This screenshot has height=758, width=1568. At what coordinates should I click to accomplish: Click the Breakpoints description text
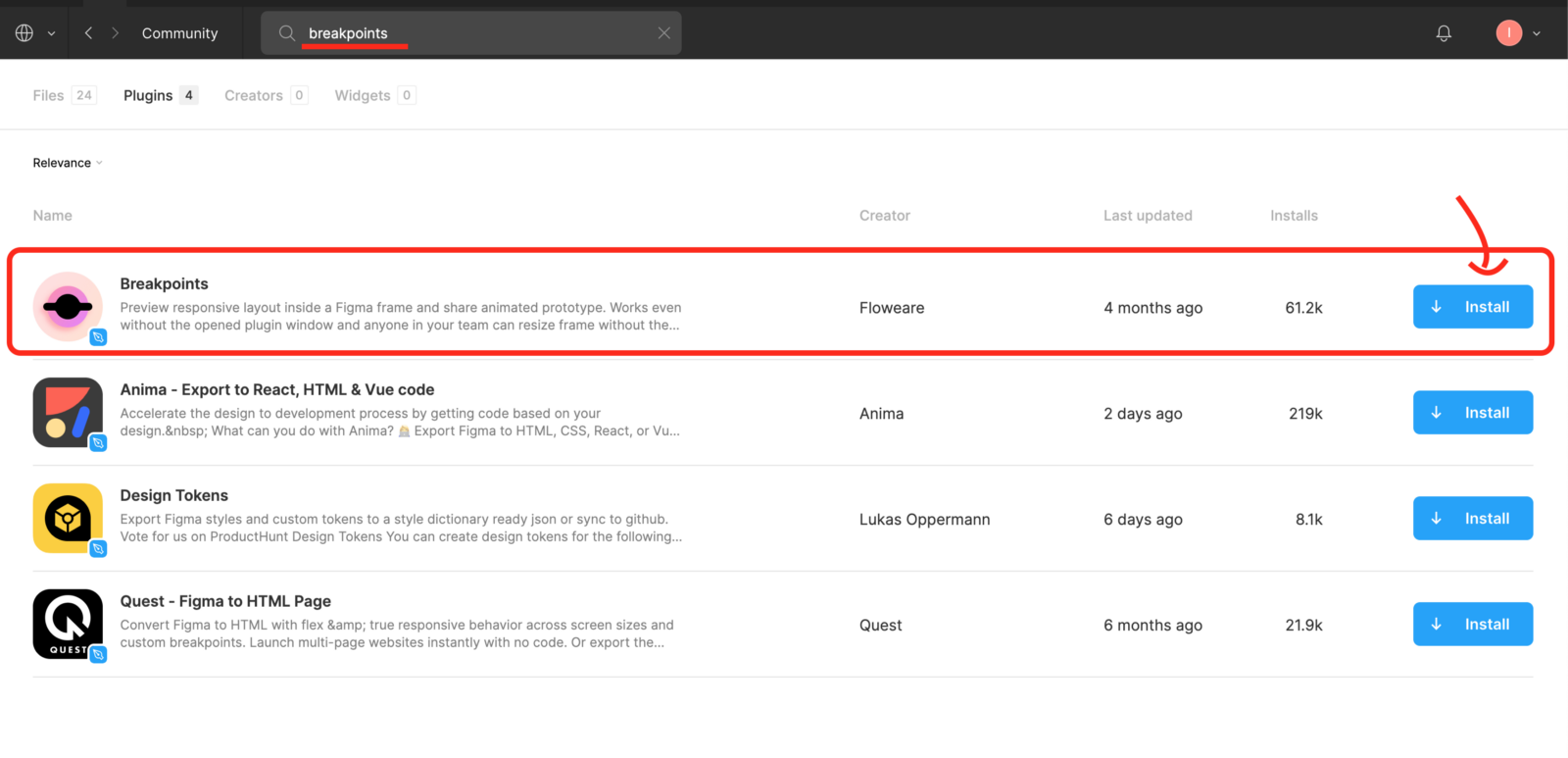(401, 317)
